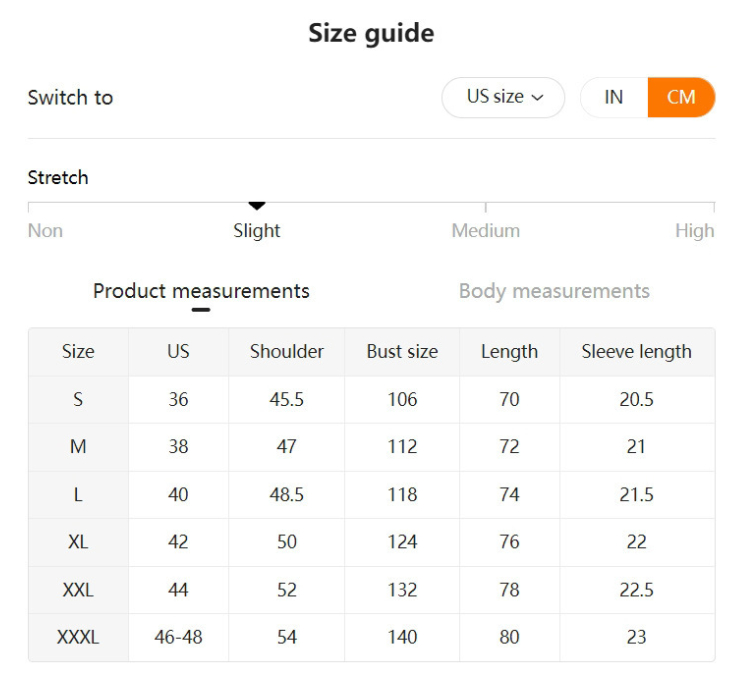Open the US size dropdown
Screen dimensions: 736x677
click(x=503, y=97)
